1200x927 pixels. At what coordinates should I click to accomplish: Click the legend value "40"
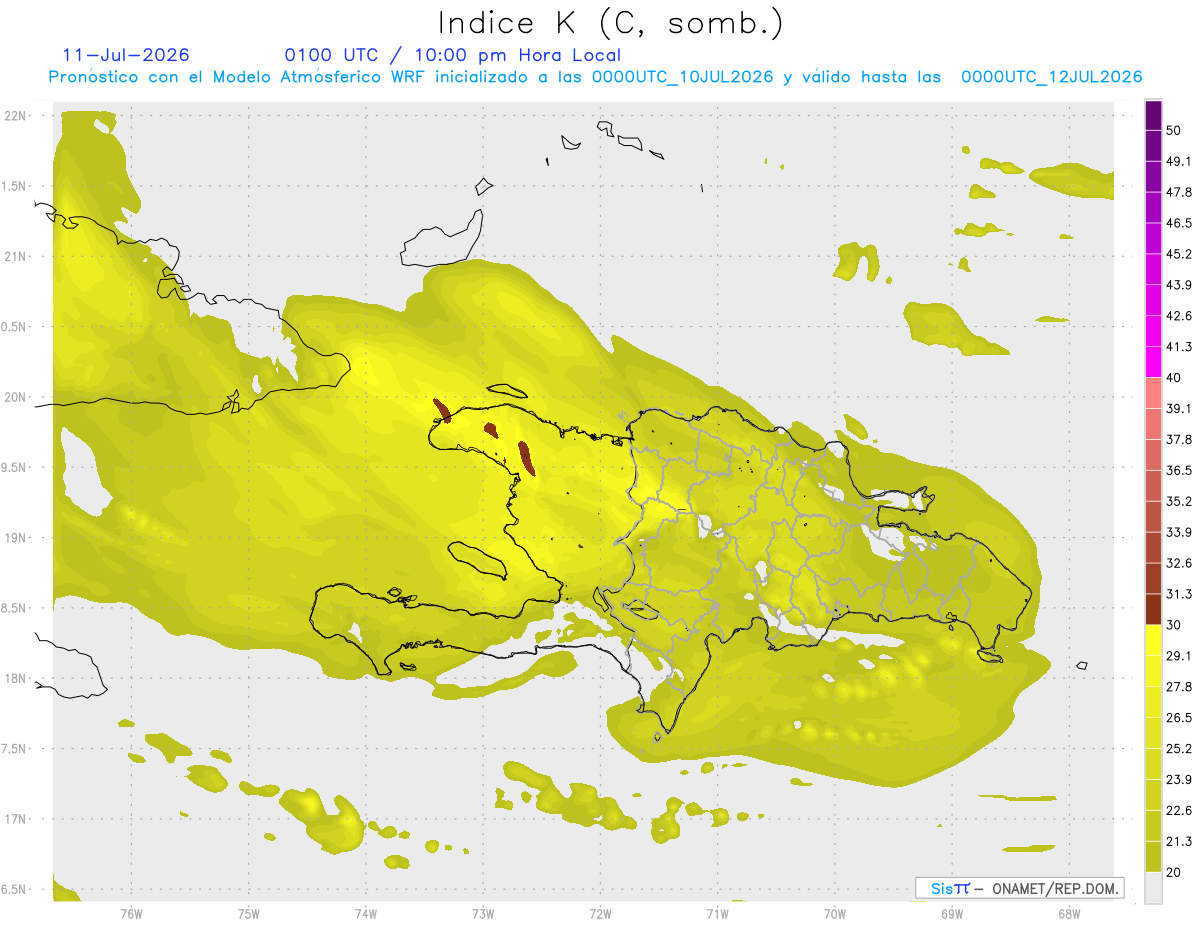(1174, 378)
